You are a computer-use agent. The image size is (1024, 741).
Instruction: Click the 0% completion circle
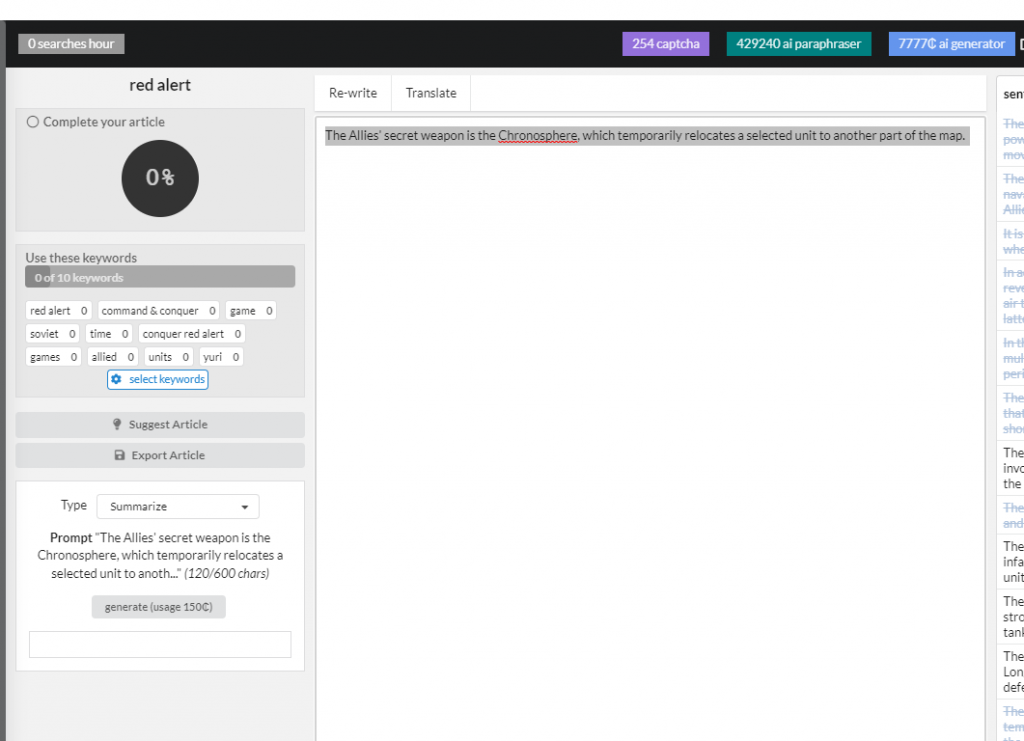click(x=160, y=178)
